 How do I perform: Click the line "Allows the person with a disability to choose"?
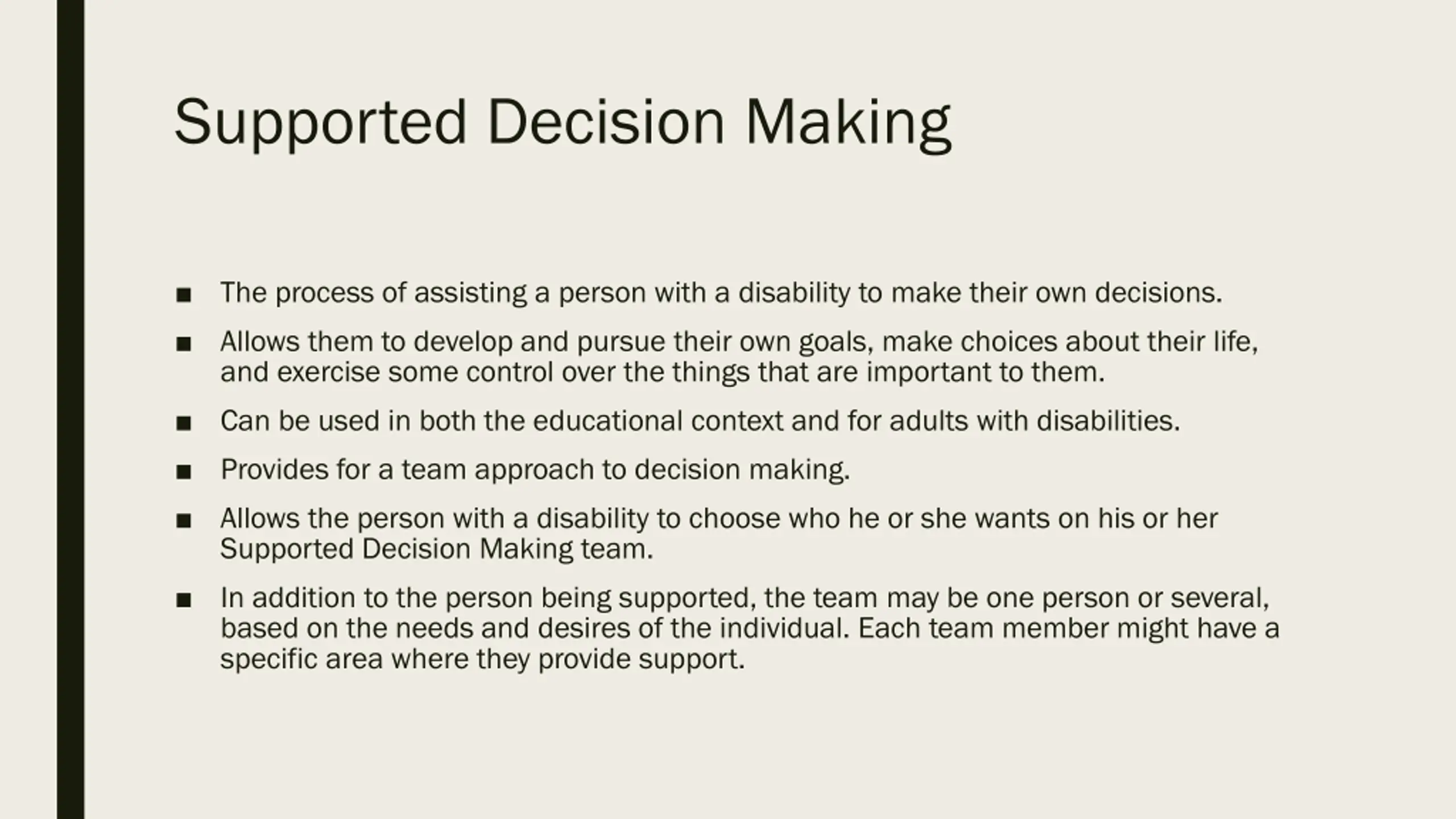tap(719, 519)
